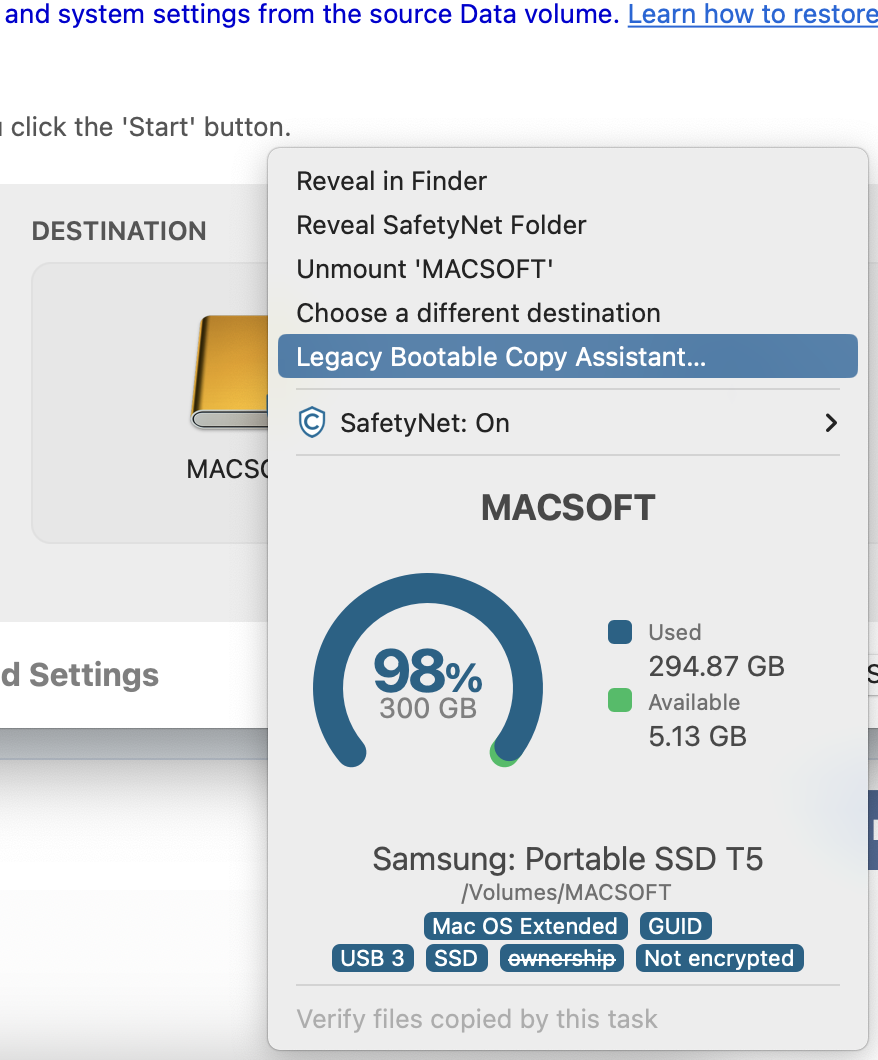The height and width of the screenshot is (1060, 878).
Task: Click the 98% disk usage gauge
Action: [427, 671]
